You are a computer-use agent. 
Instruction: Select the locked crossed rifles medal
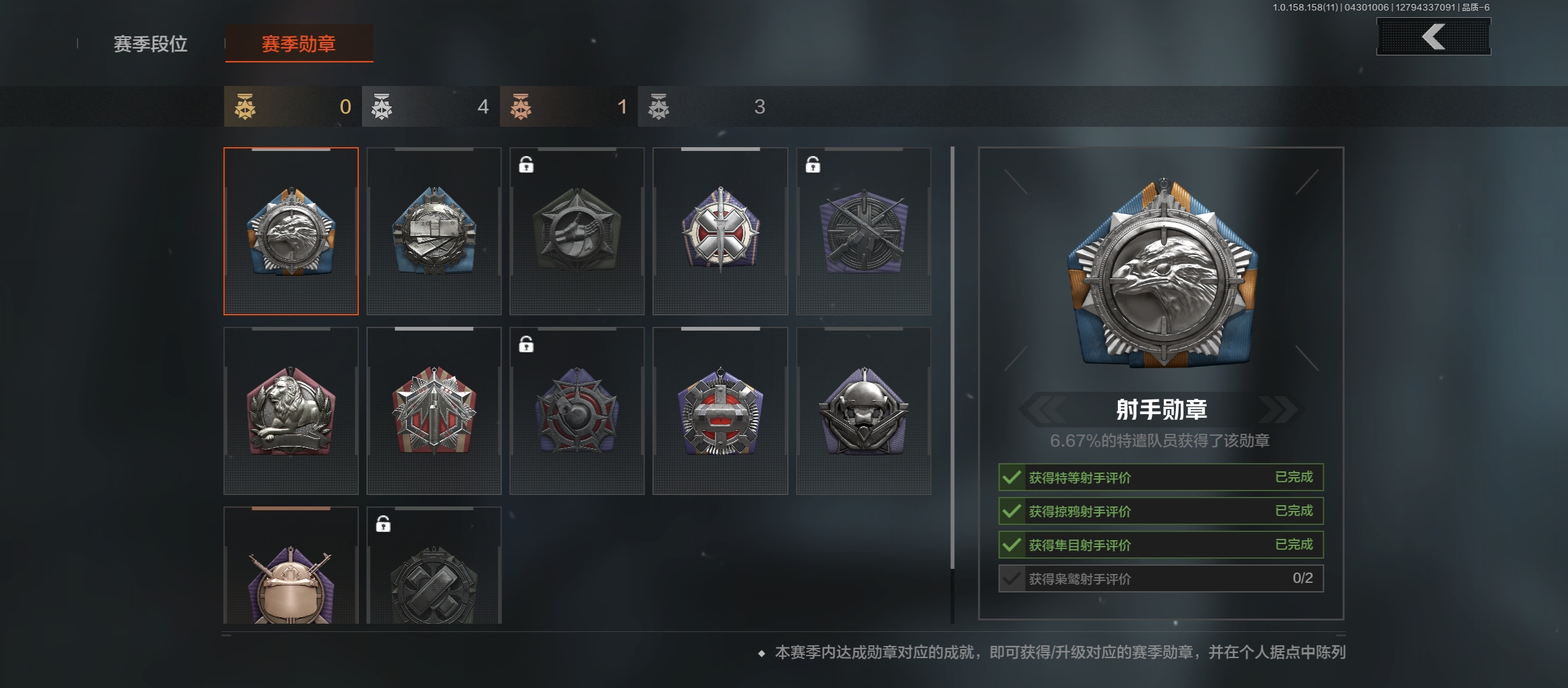pyautogui.click(x=864, y=231)
